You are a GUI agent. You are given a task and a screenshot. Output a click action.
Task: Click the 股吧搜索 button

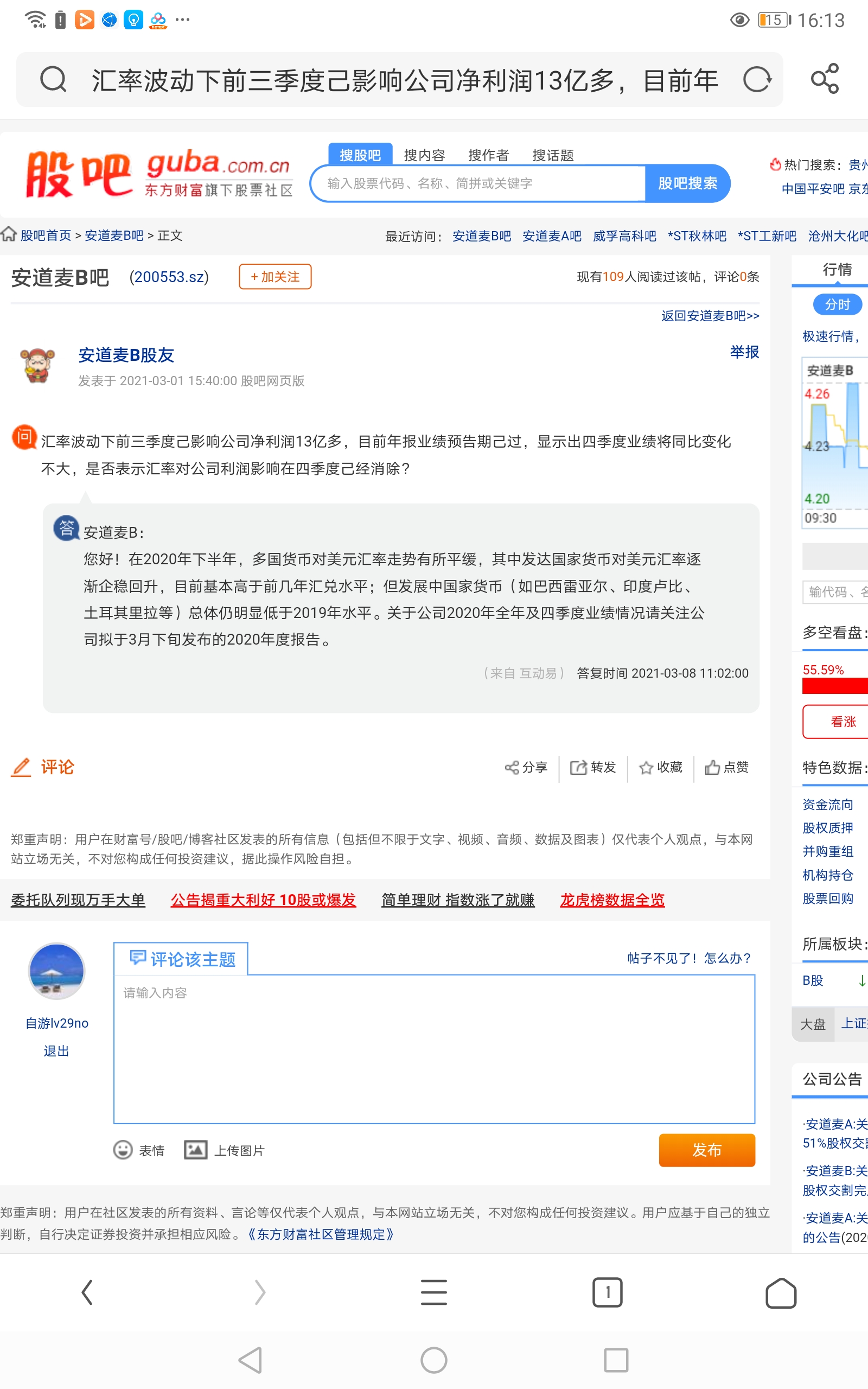point(687,183)
